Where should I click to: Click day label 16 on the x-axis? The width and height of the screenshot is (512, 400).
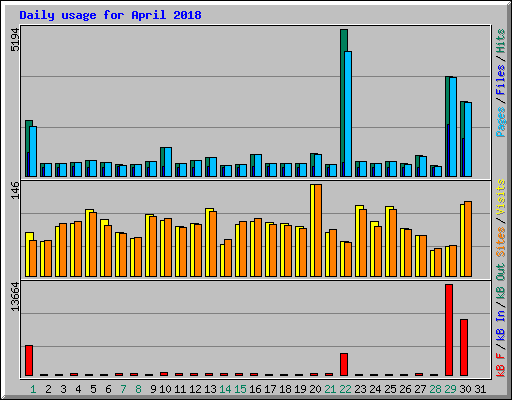pos(255,389)
